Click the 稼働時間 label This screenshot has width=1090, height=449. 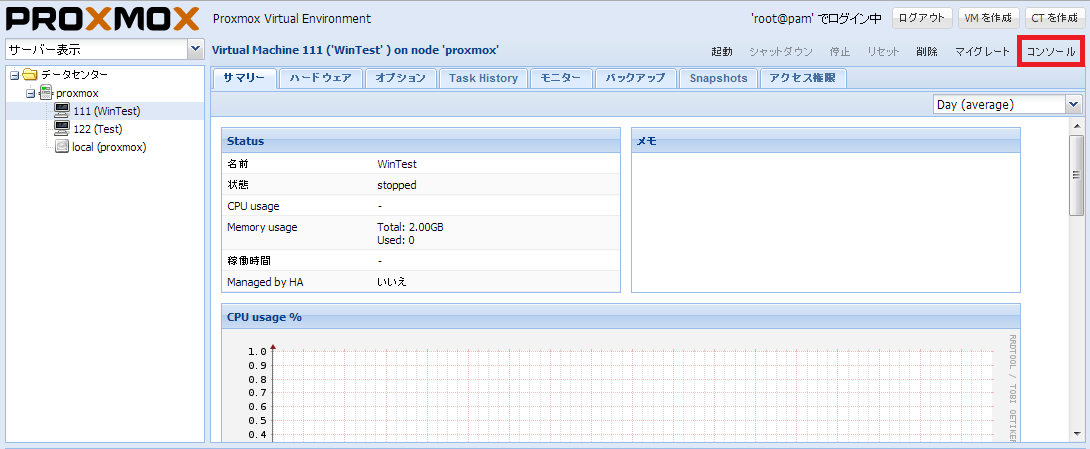pos(249,261)
